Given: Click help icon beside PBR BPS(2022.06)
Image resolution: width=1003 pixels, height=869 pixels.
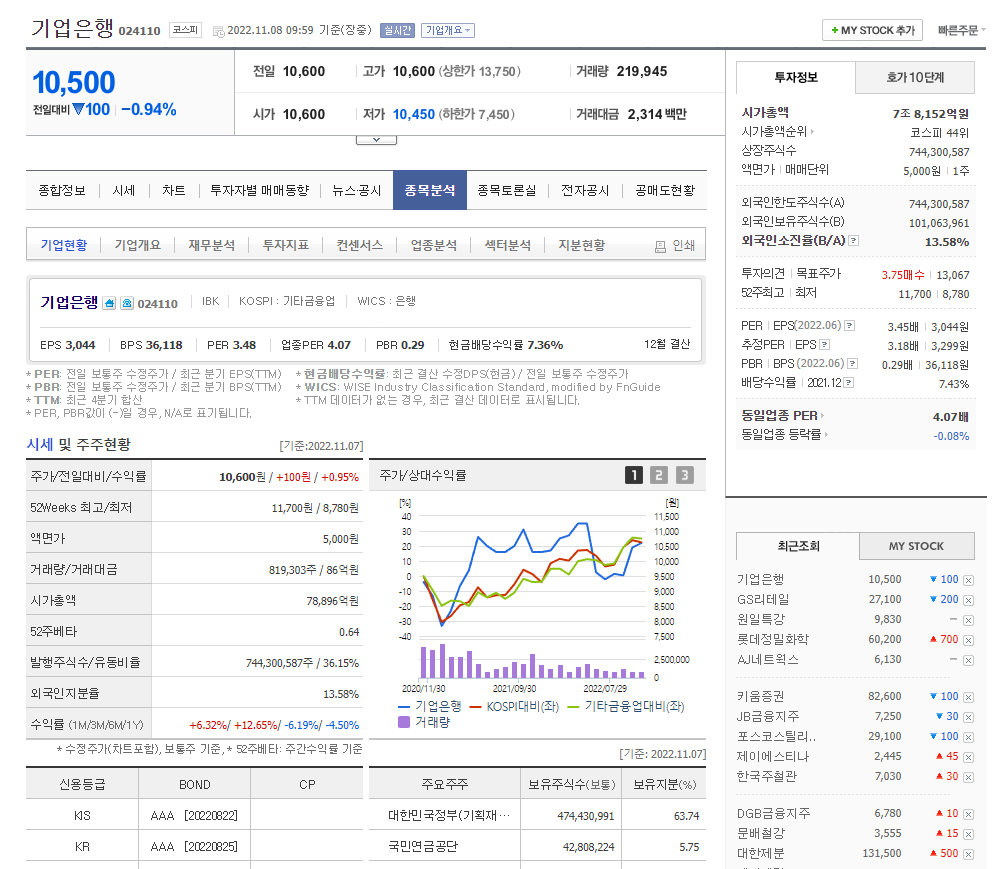Looking at the screenshot, I should pos(852,364).
